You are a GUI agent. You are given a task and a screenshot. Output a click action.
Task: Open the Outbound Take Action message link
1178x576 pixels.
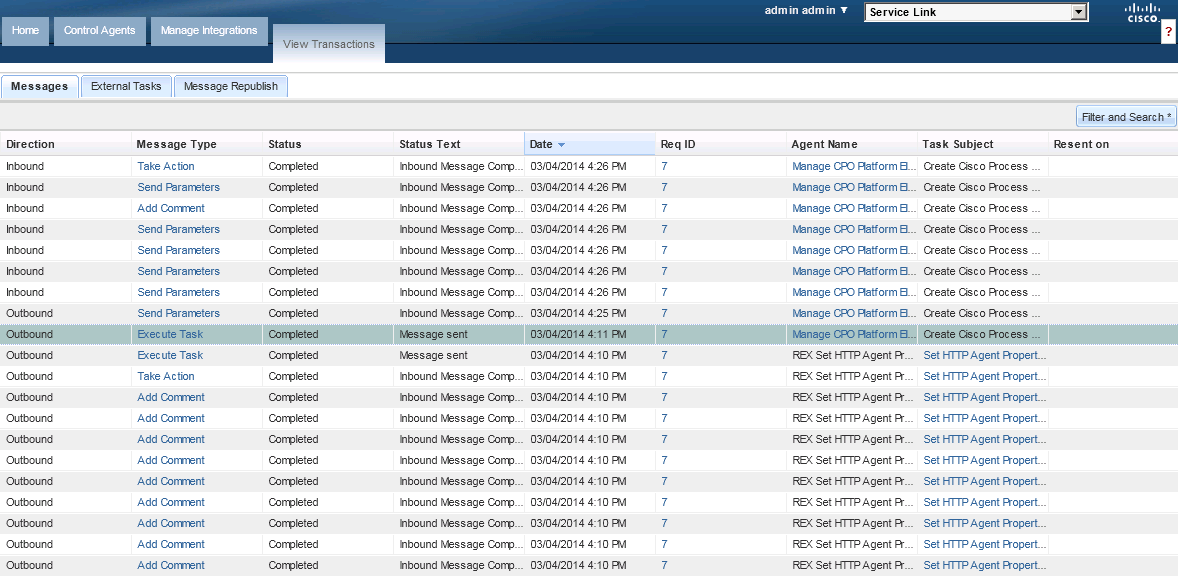pos(166,376)
